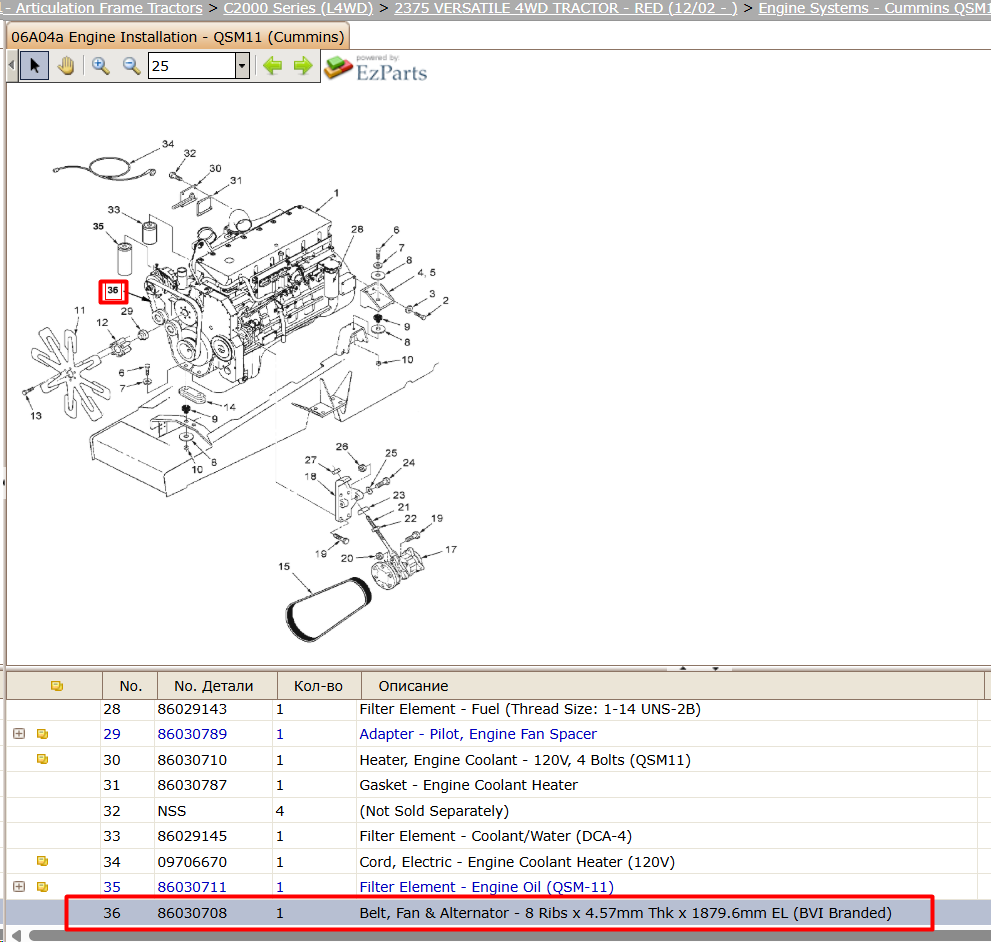Click the zoom value field showing 25
This screenshot has height=942, width=991.
tap(192, 66)
